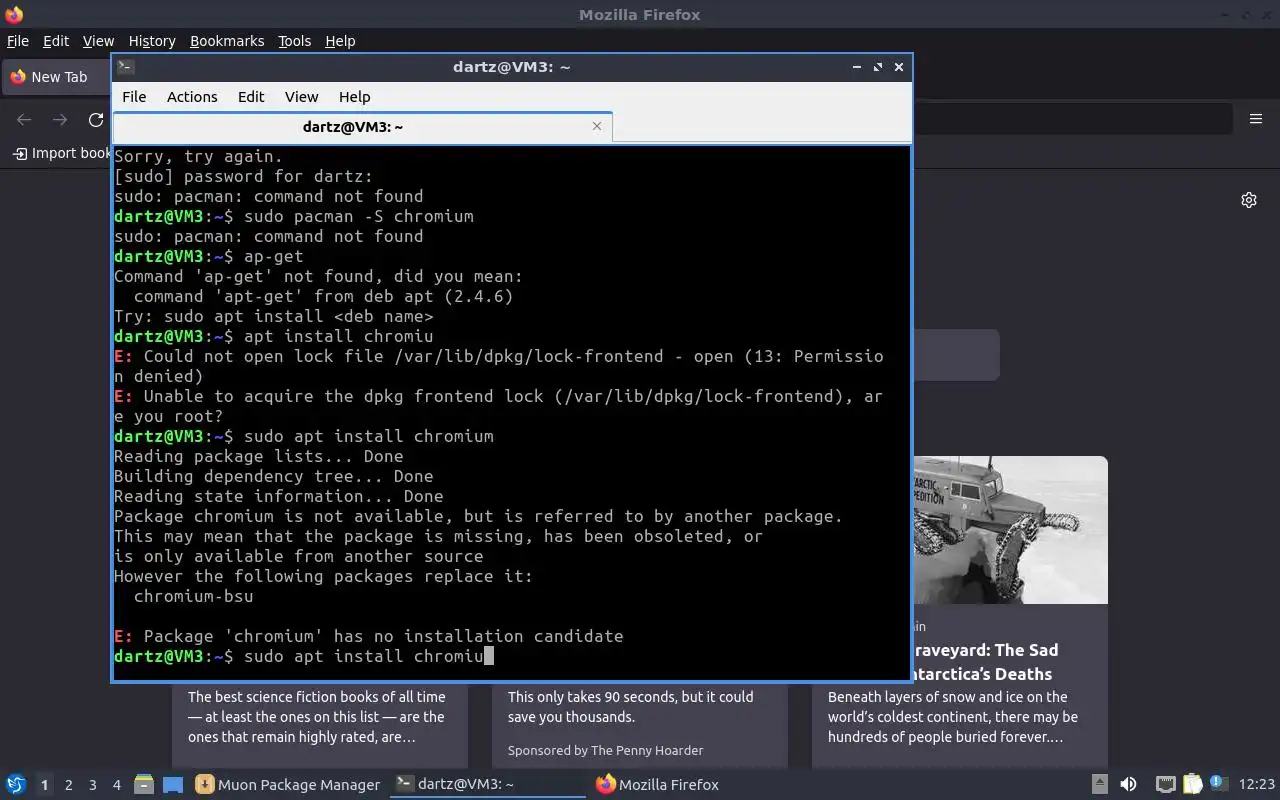
Task: Switch to Mozilla Firefox in the taskbar
Action: [x=658, y=785]
